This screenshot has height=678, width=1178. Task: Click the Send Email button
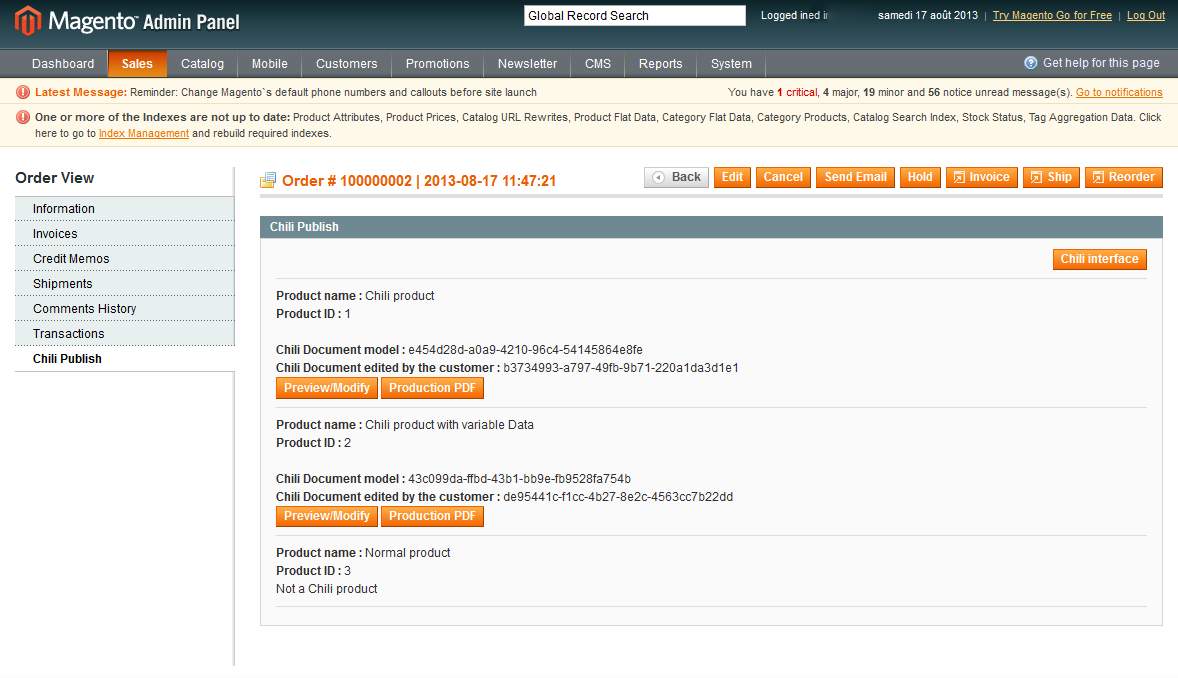[x=855, y=177]
